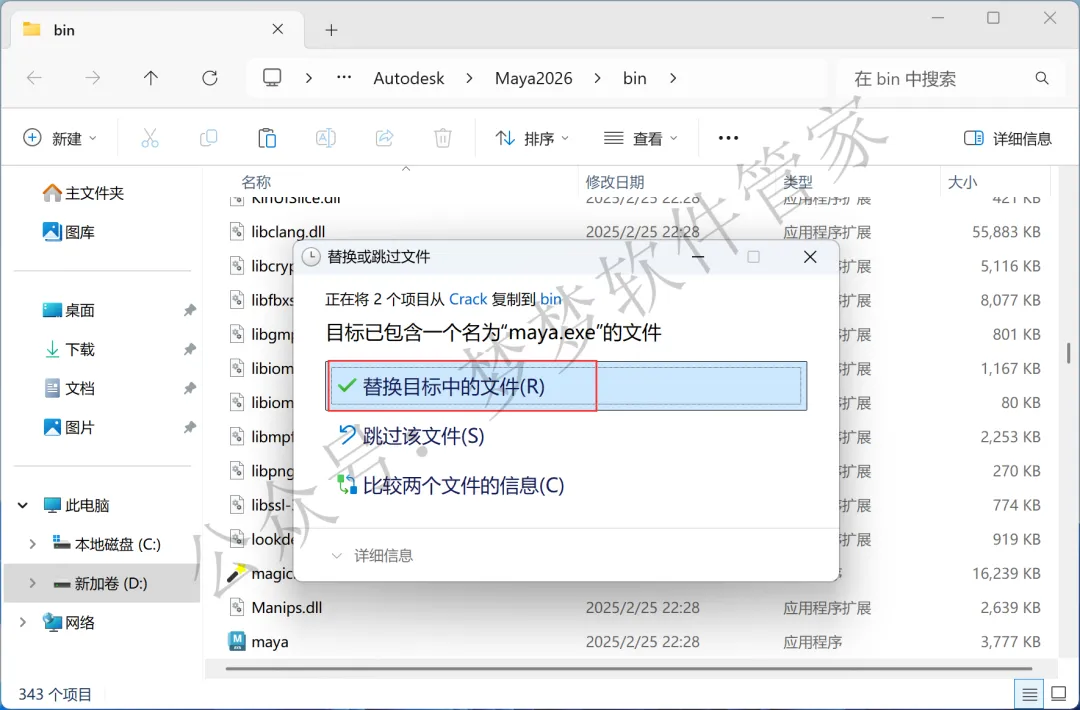Open the View (查看) dropdown
This screenshot has width=1080, height=710.
point(641,138)
